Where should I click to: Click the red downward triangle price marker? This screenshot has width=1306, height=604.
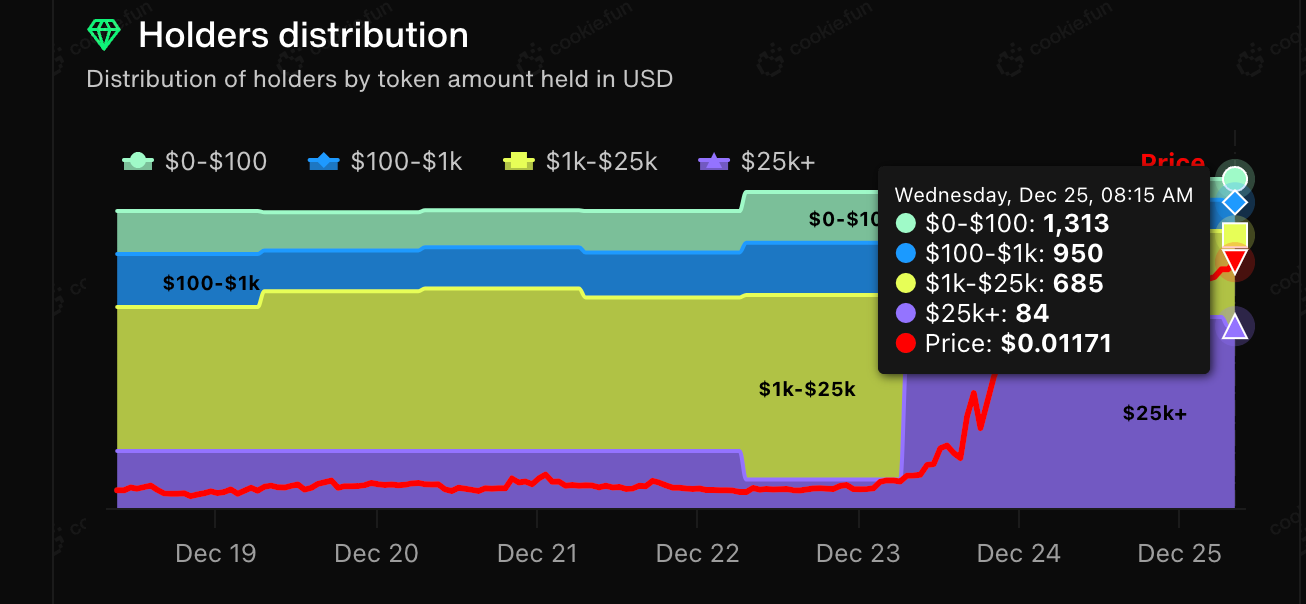[1235, 262]
